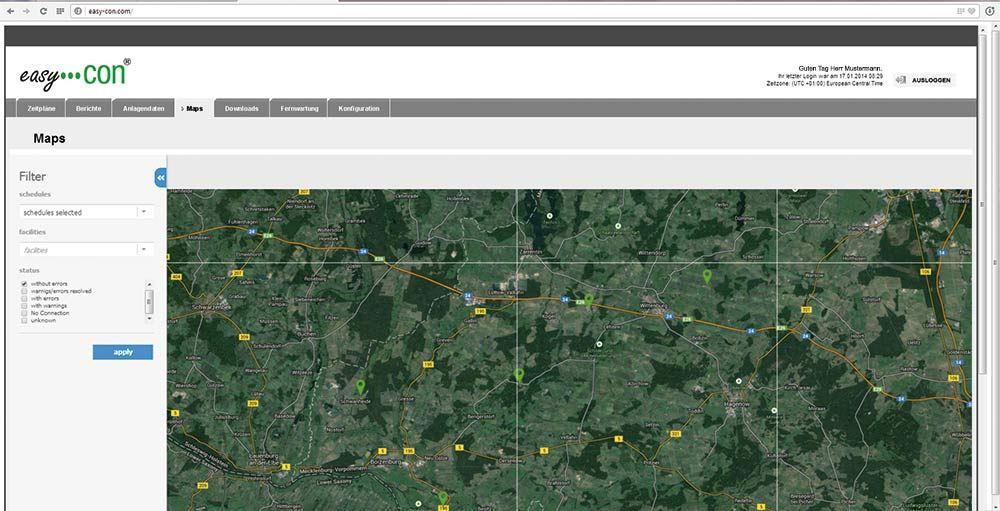Click the browser reload icon
Screen dimensions: 1000x511
tap(43, 10)
